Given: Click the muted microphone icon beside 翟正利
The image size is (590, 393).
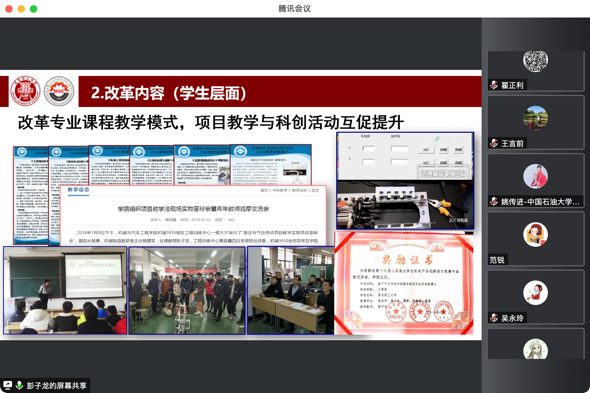Looking at the screenshot, I should click(494, 85).
